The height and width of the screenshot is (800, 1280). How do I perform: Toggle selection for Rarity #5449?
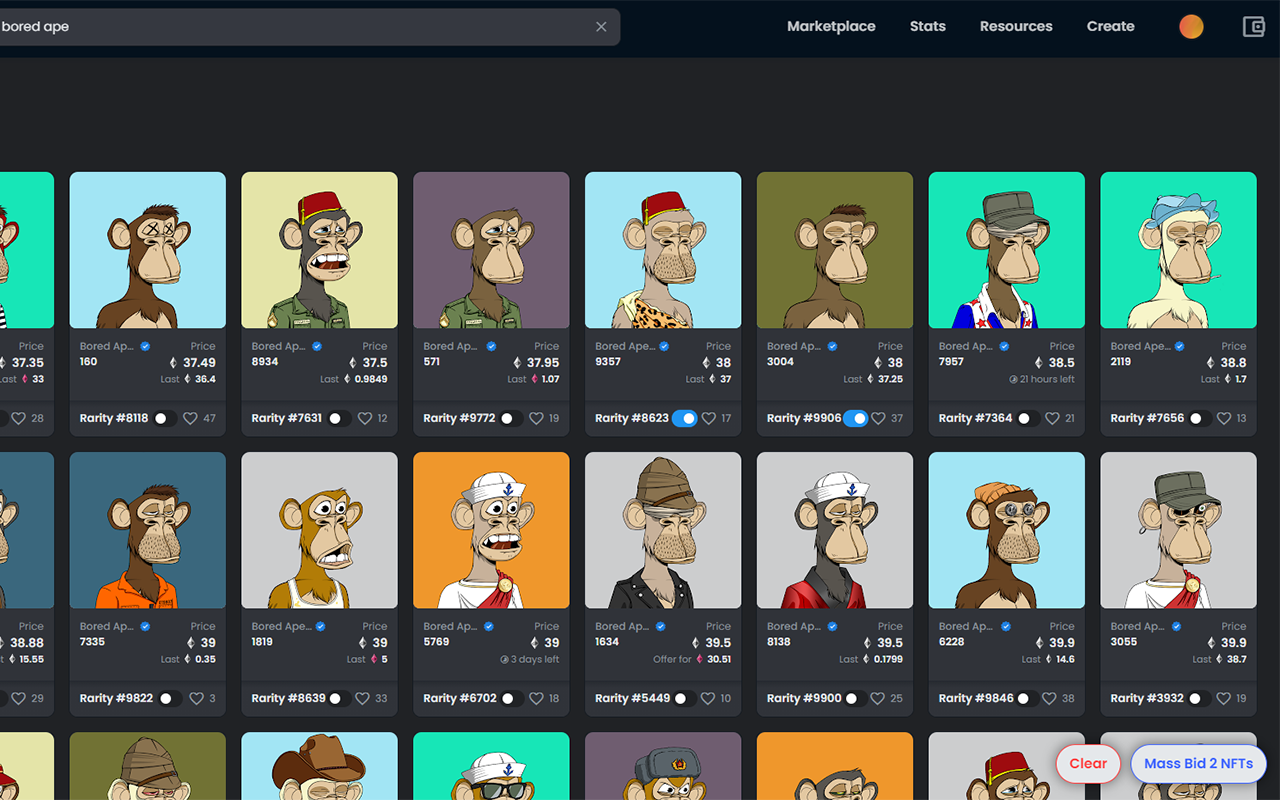(x=683, y=698)
